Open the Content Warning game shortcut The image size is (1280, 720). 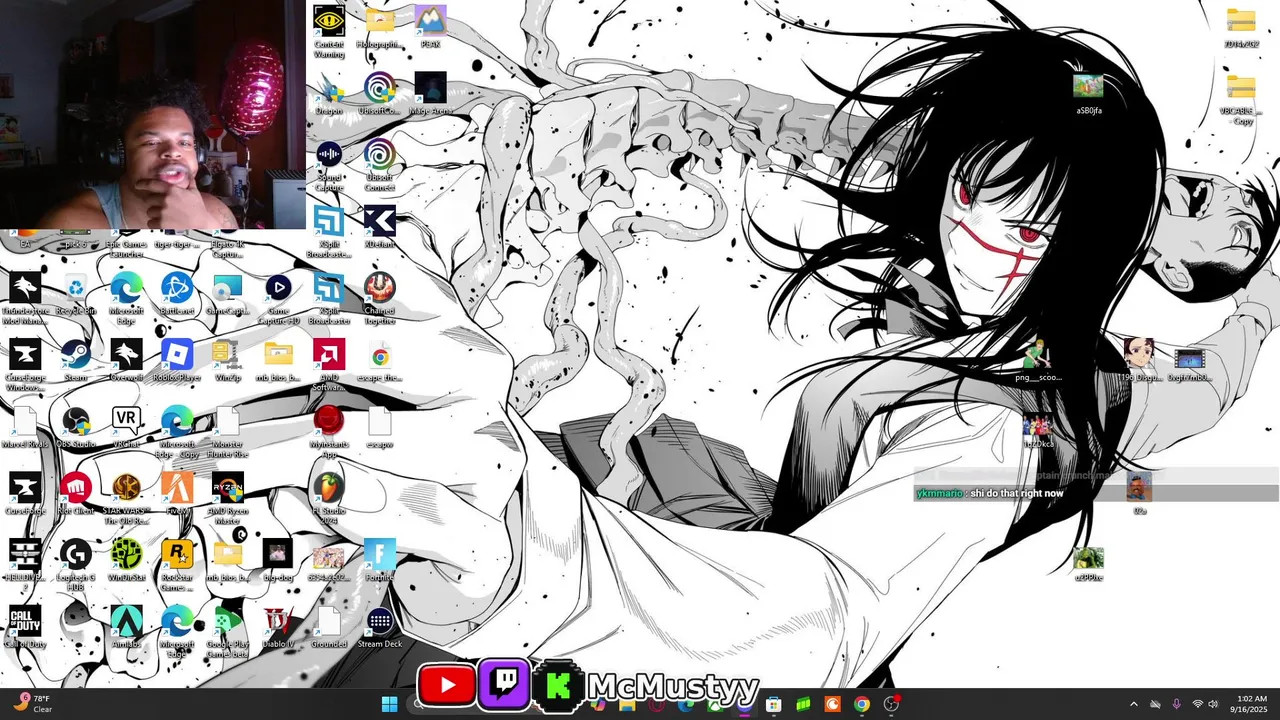pos(329,31)
